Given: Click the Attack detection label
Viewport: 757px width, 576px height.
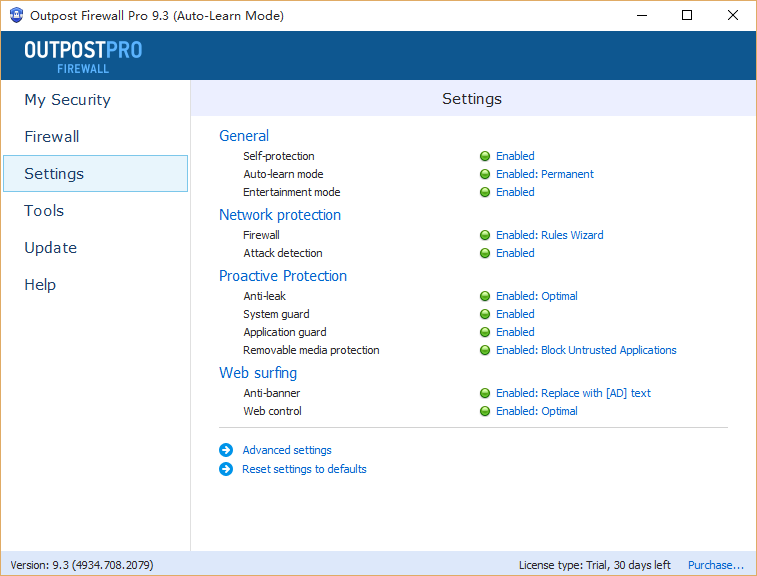Looking at the screenshot, I should (x=282, y=253).
